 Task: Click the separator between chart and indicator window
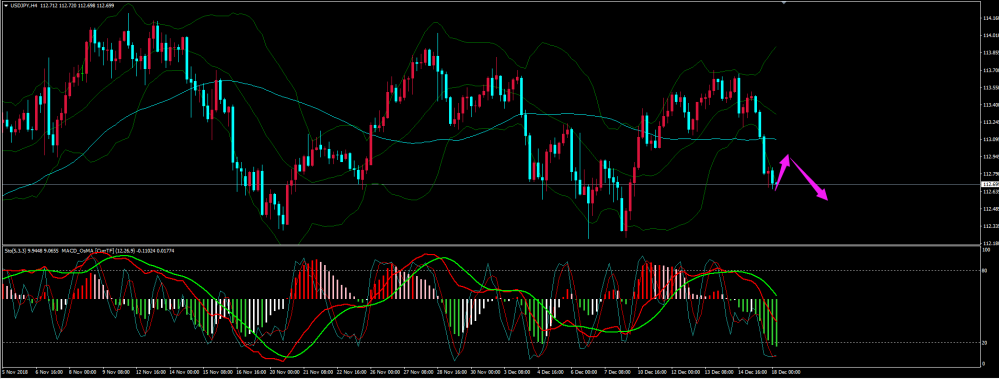coord(491,245)
